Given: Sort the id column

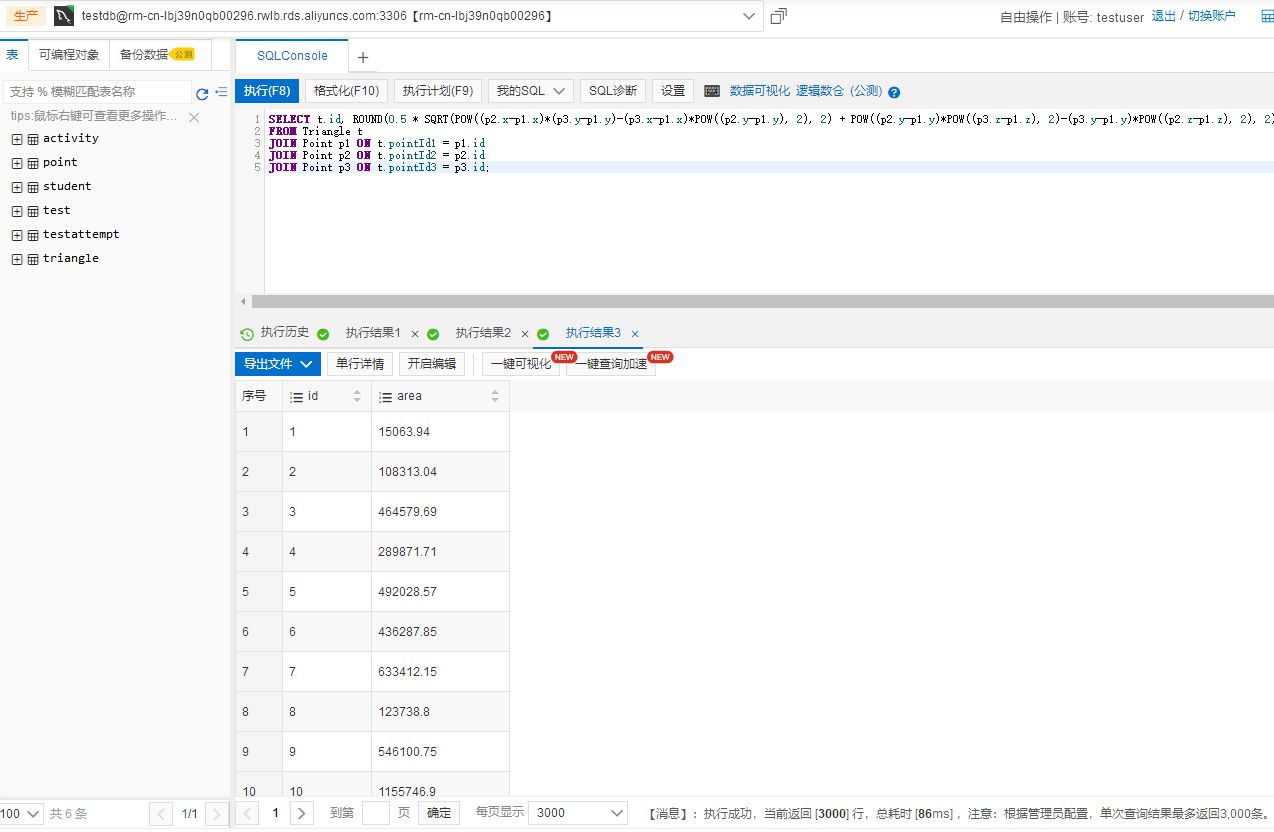Looking at the screenshot, I should 358,397.
